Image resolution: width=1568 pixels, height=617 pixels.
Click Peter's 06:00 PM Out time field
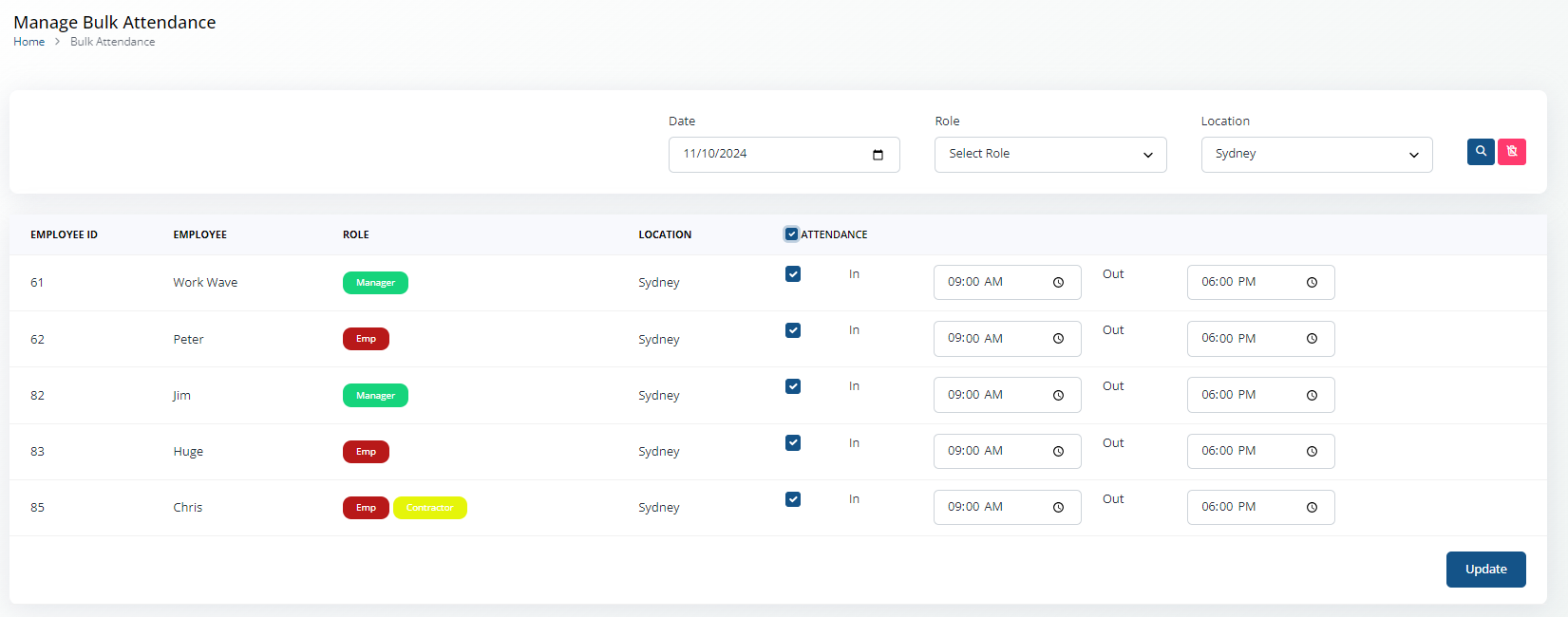pos(1260,339)
